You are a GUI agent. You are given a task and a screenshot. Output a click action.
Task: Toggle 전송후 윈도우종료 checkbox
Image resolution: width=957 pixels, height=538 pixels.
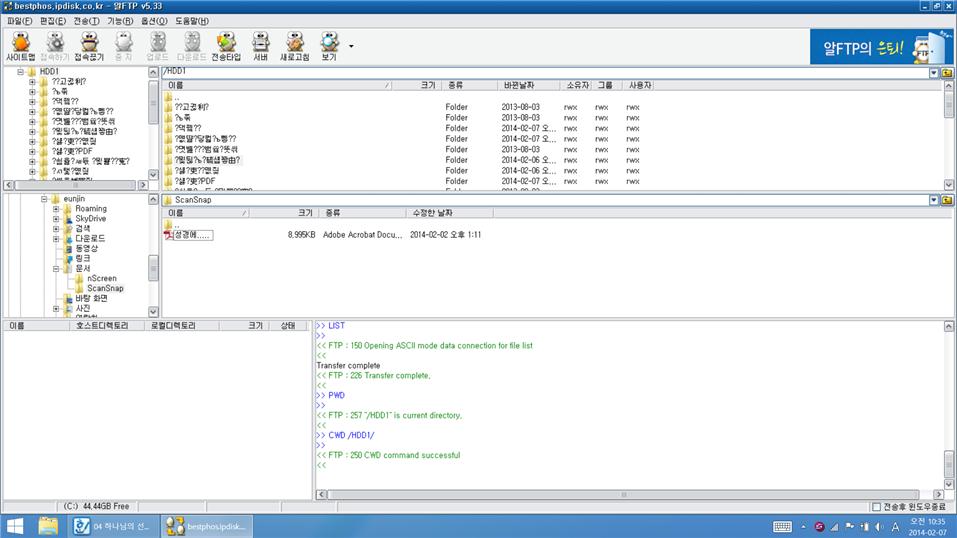coord(876,507)
